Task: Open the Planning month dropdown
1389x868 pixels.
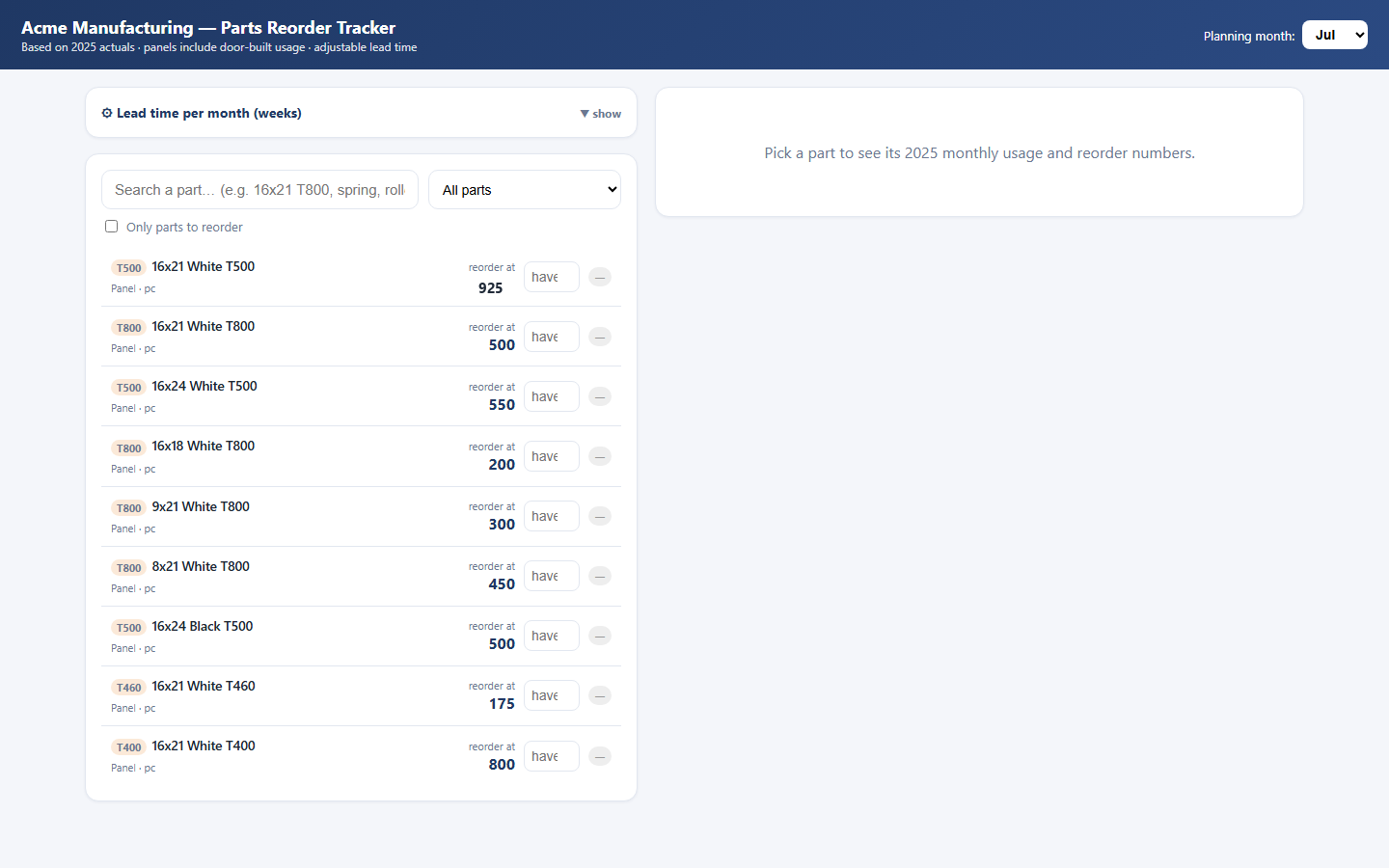Action: [x=1334, y=35]
